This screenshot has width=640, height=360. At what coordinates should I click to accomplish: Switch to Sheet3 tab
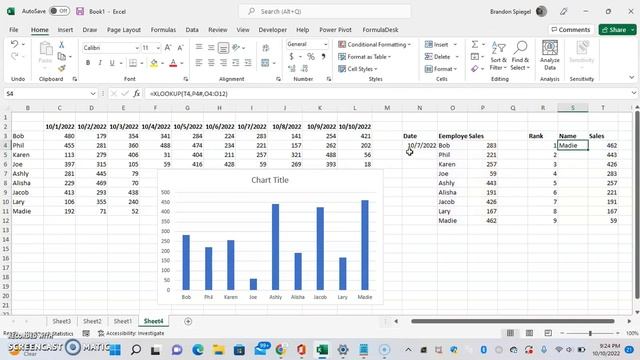click(x=62, y=321)
